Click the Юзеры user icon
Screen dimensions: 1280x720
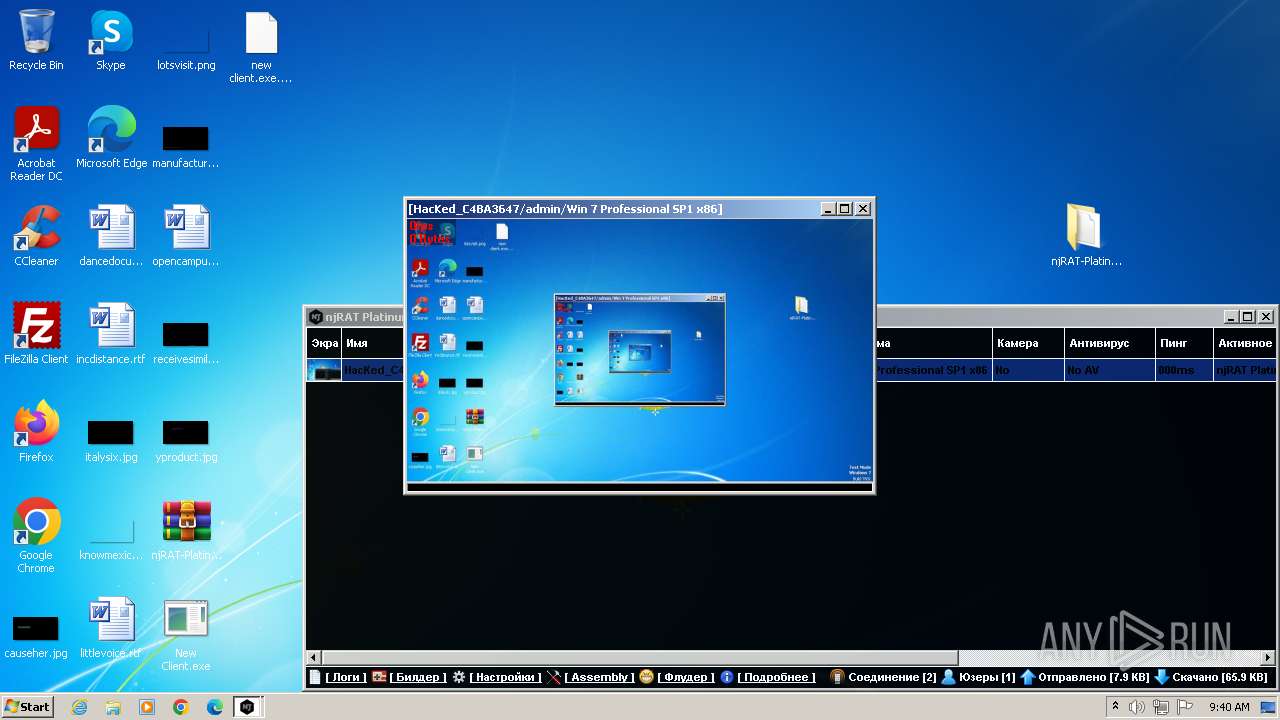pyautogui.click(x=948, y=677)
